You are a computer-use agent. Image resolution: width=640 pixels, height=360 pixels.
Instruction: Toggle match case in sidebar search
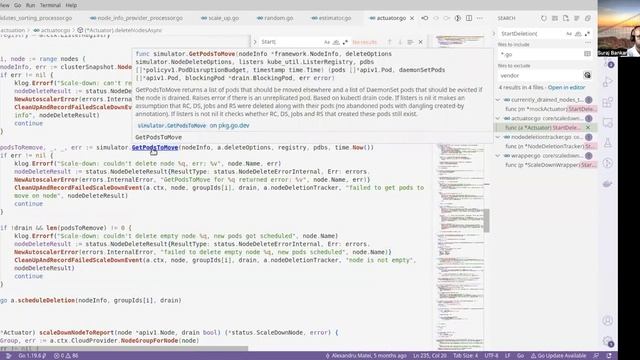(x=569, y=33)
